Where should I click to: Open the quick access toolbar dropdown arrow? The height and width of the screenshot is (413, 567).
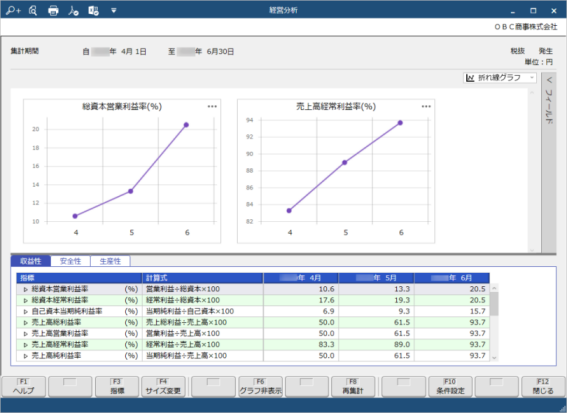pyautogui.click(x=114, y=10)
